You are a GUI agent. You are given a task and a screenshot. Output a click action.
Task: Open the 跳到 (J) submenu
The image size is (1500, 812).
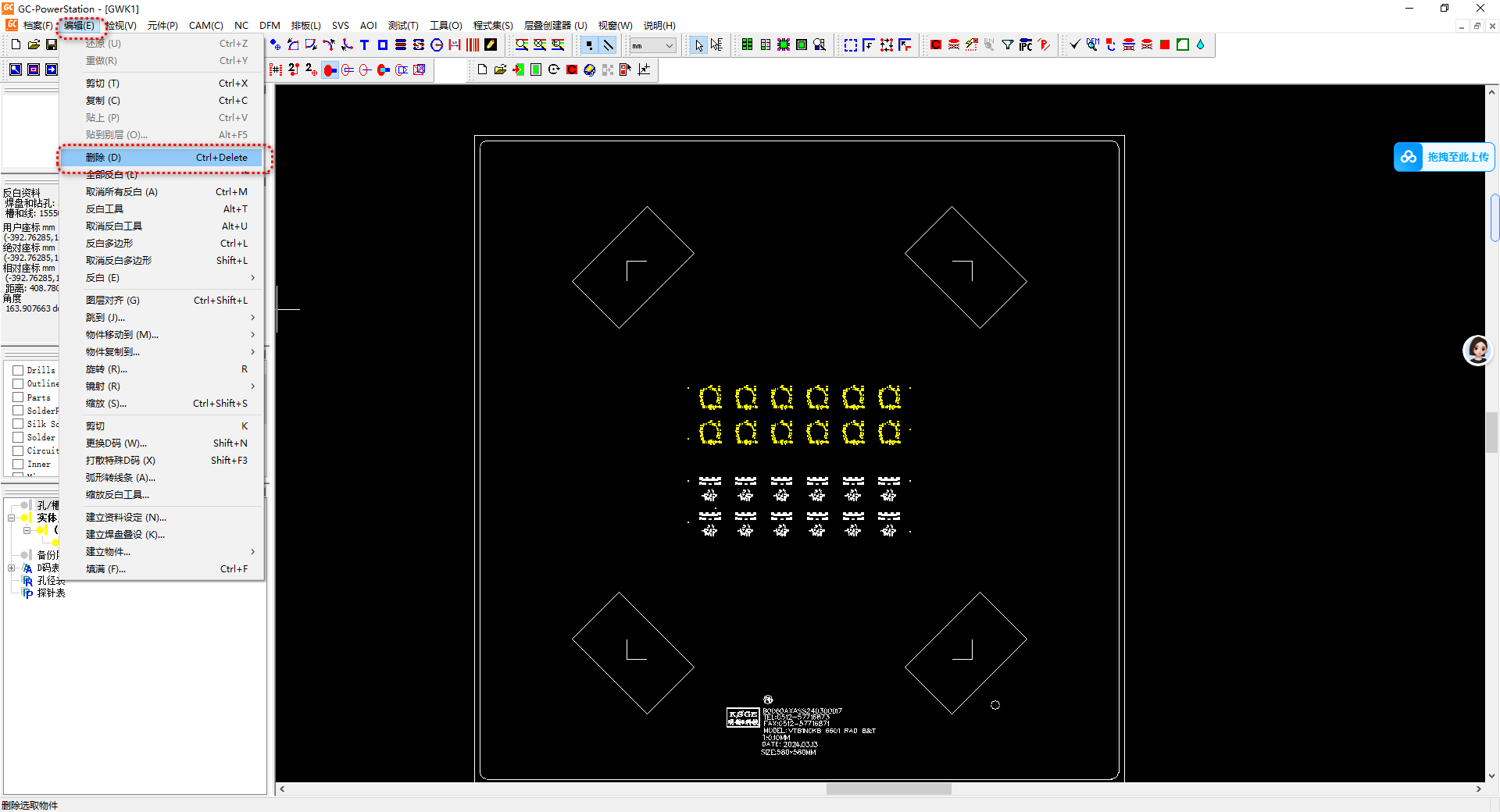(x=162, y=318)
